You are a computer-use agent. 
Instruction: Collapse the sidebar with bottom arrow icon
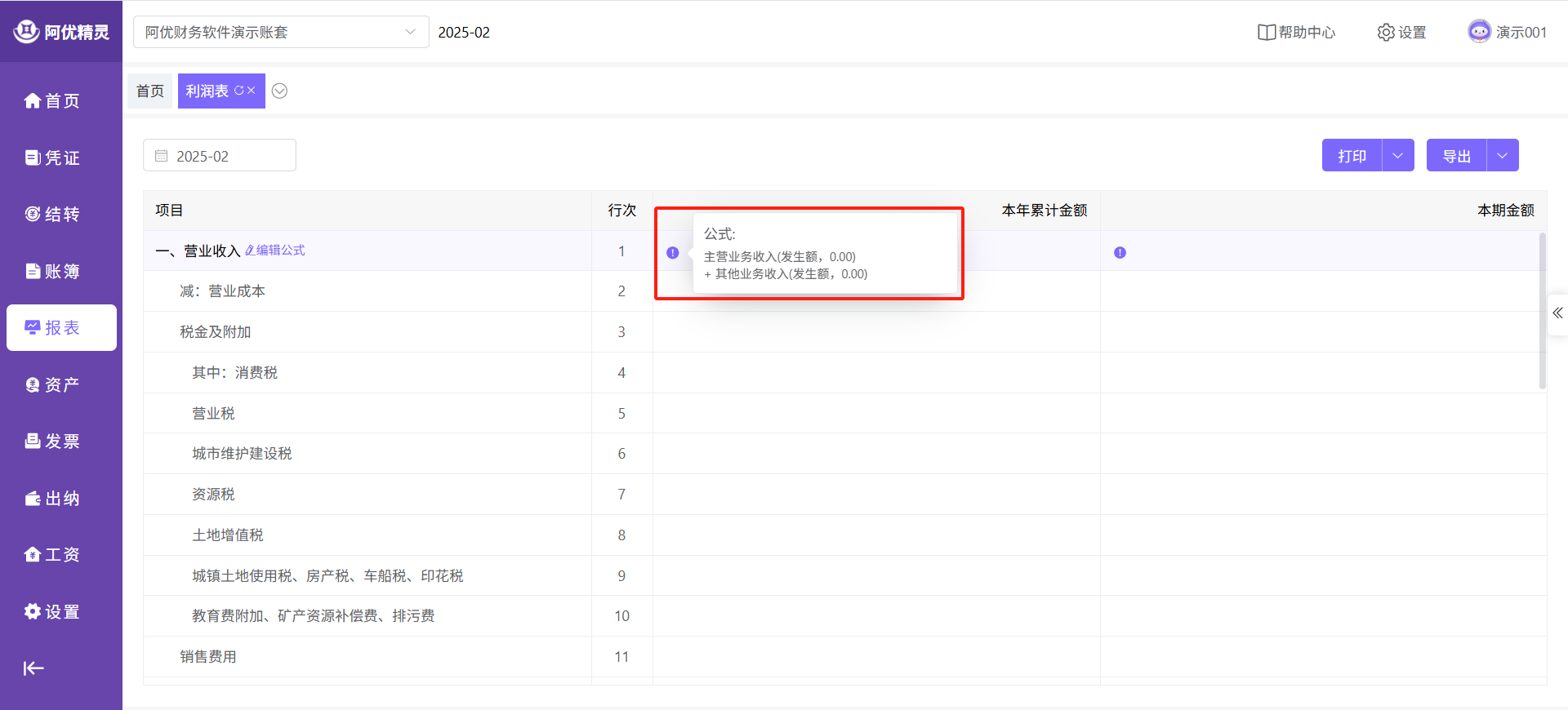pyautogui.click(x=33, y=668)
